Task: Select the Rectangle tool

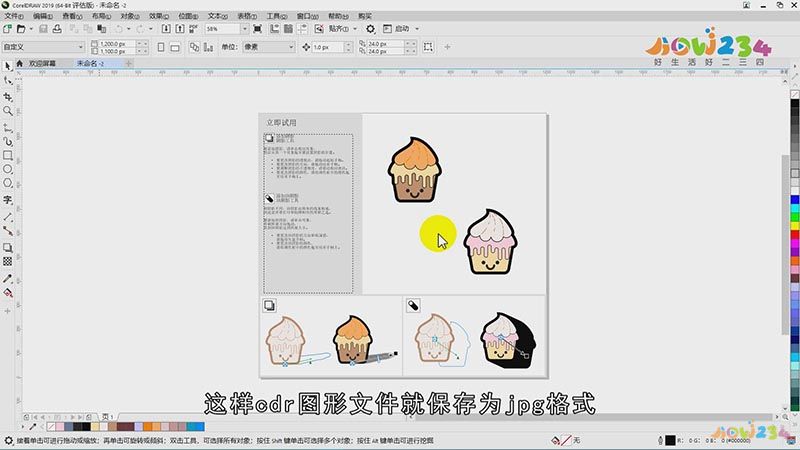Action: (8, 155)
